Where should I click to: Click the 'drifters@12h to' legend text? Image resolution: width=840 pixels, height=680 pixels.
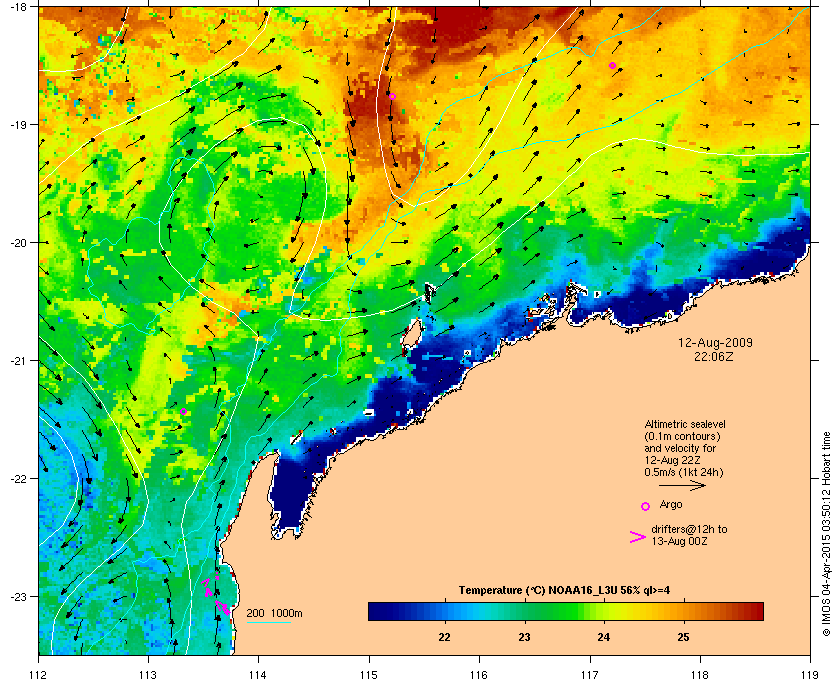coord(689,529)
